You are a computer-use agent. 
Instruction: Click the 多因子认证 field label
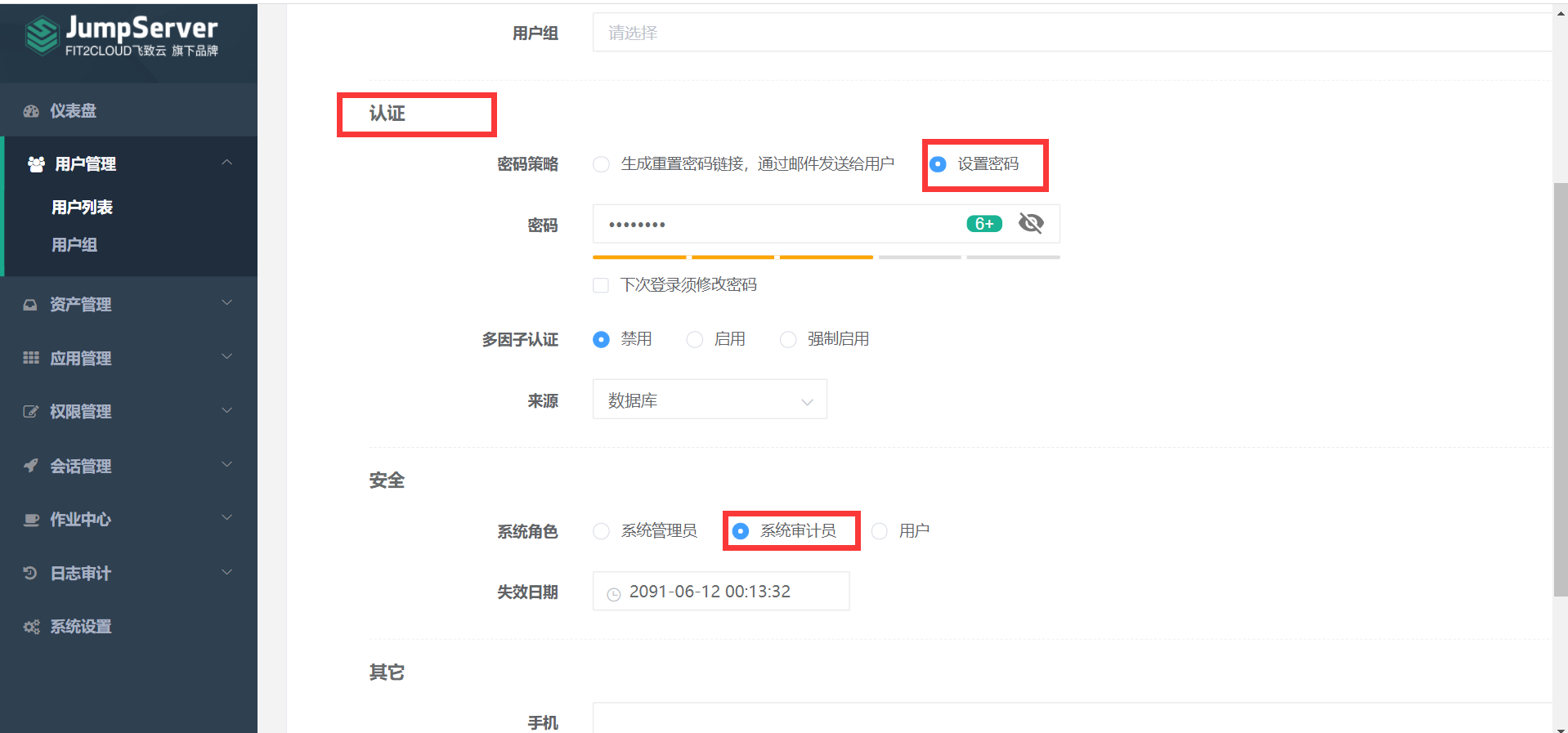(x=520, y=340)
